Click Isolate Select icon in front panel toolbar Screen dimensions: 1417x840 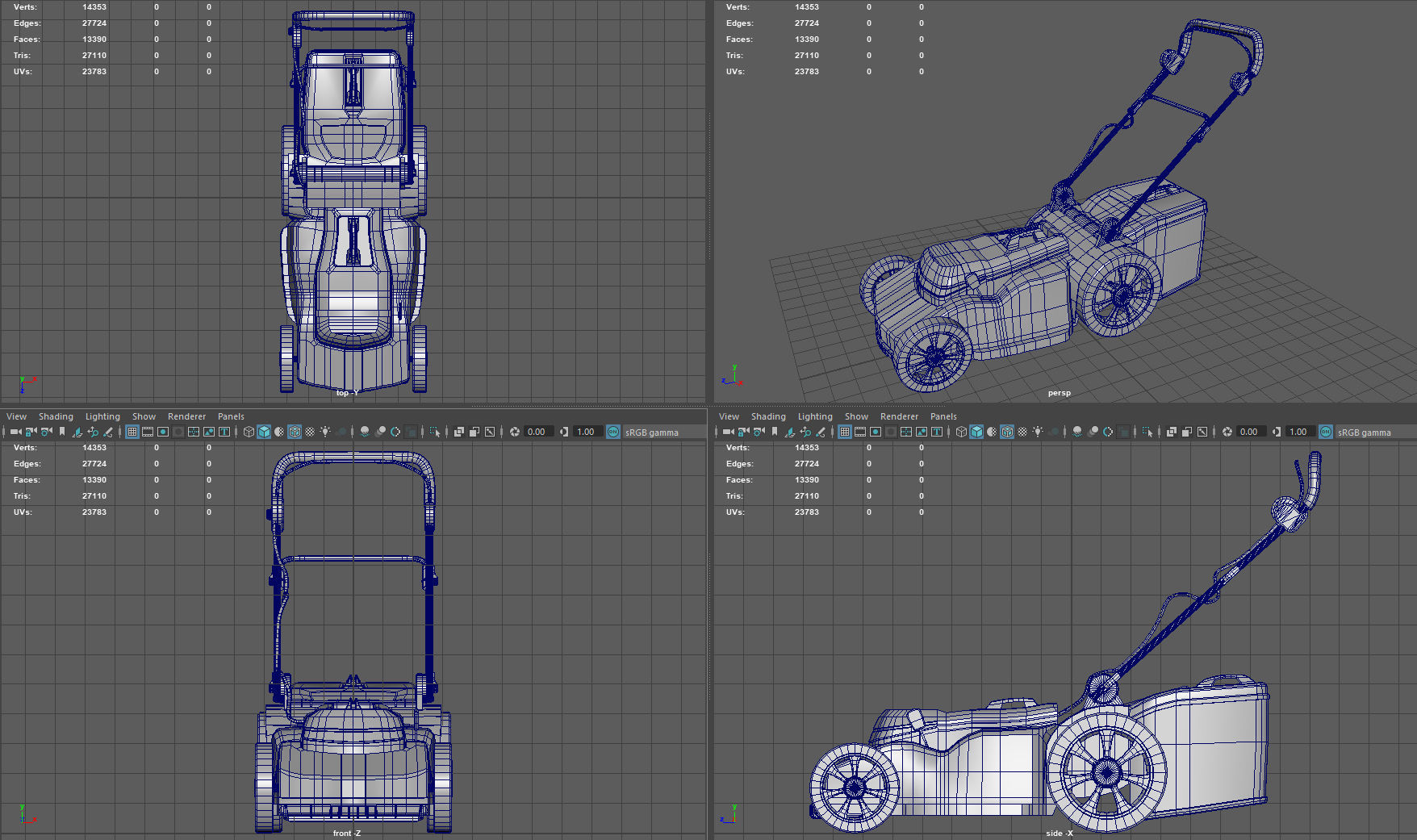[435, 432]
